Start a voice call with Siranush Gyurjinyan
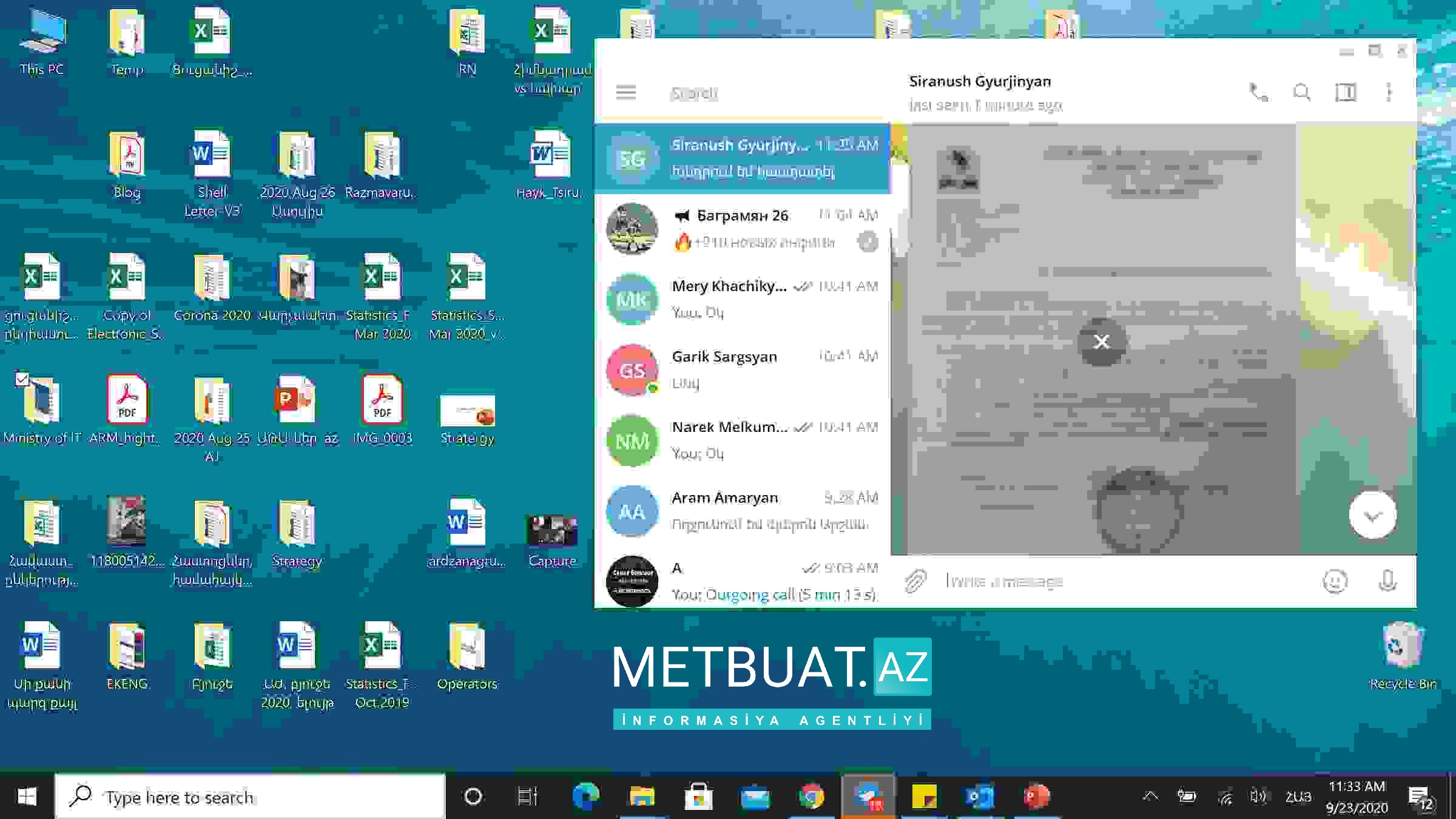The image size is (1456, 819). (x=1259, y=93)
